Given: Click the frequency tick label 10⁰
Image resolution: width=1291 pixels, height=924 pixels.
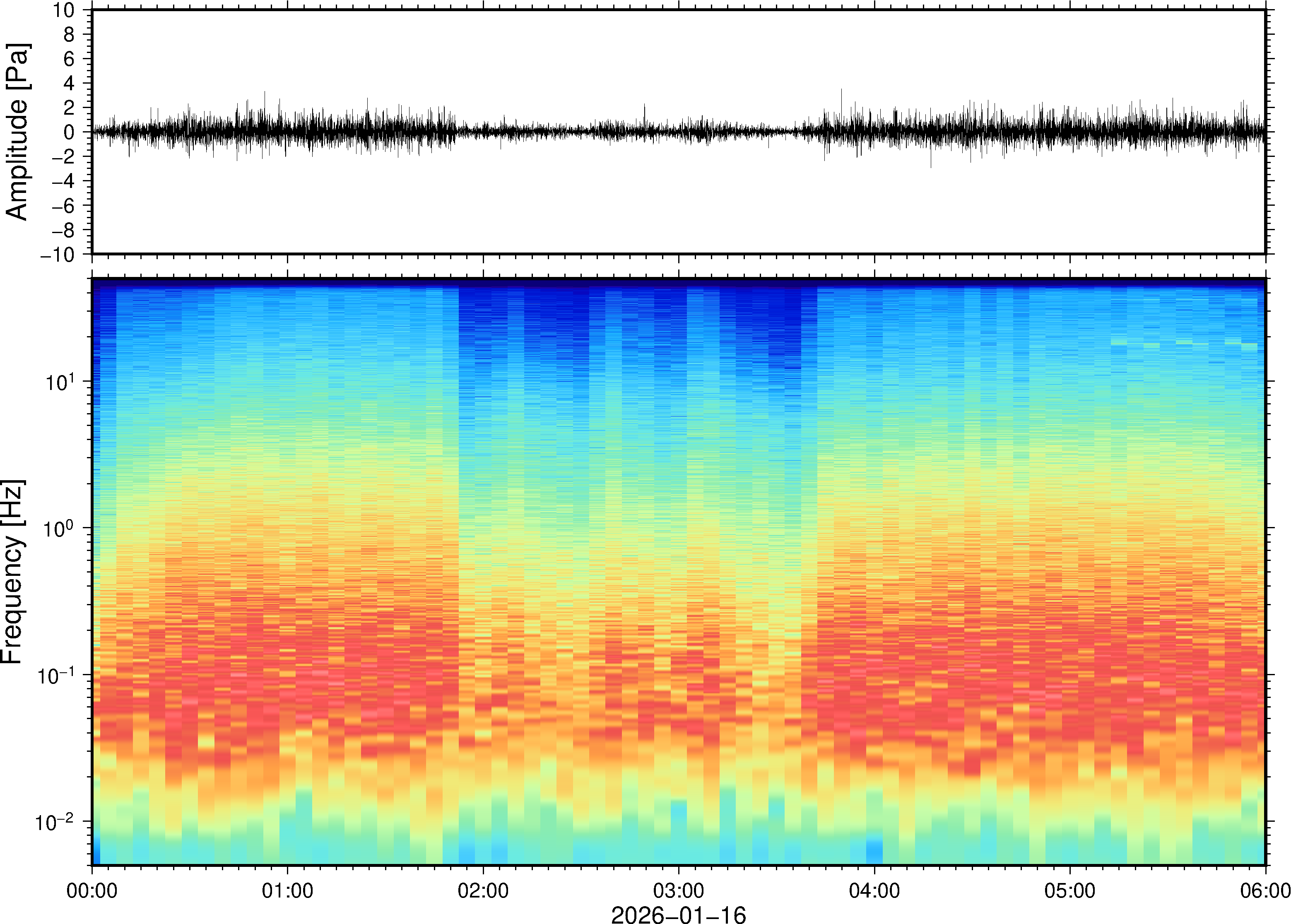Looking at the screenshot, I should [59, 529].
